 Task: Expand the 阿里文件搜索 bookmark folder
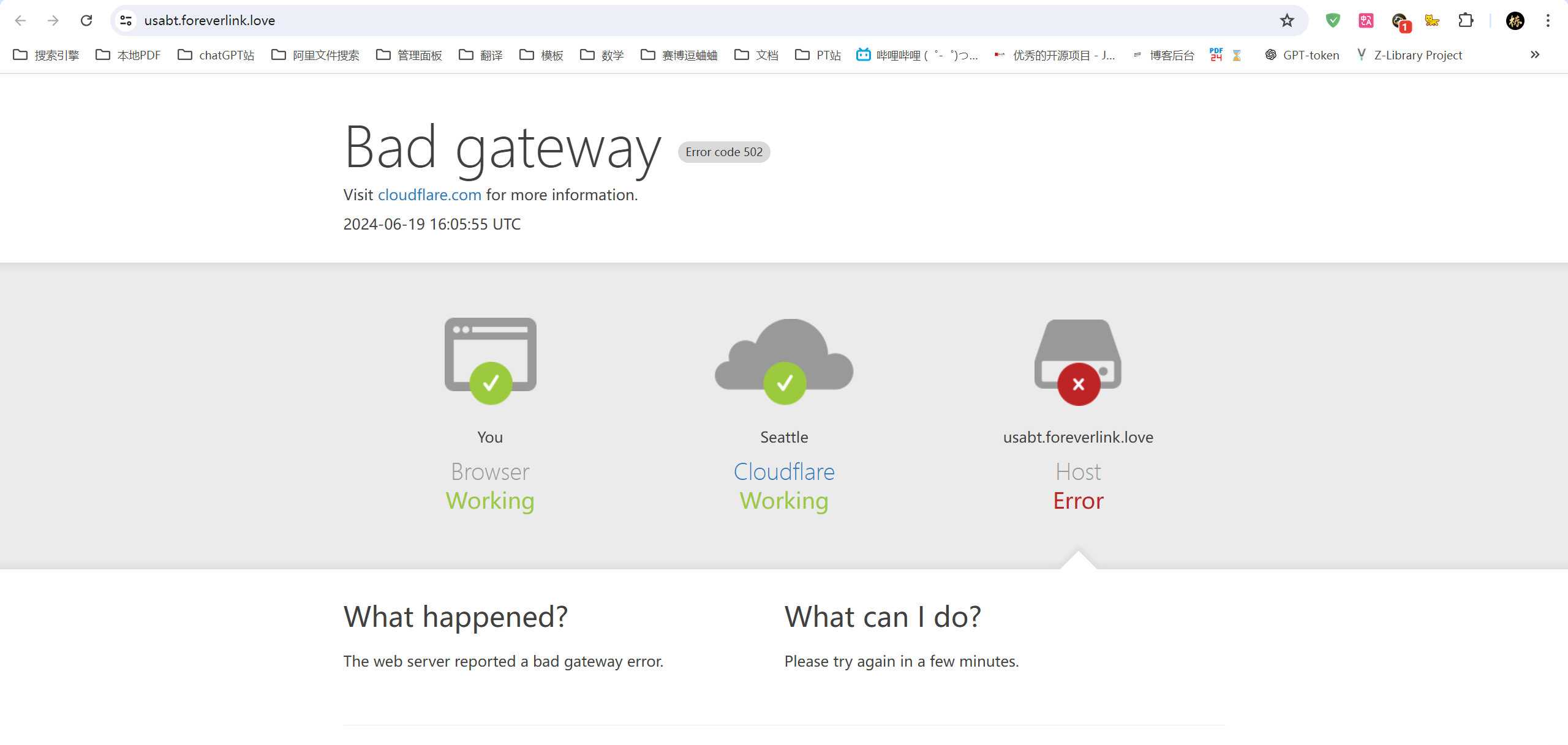point(315,55)
